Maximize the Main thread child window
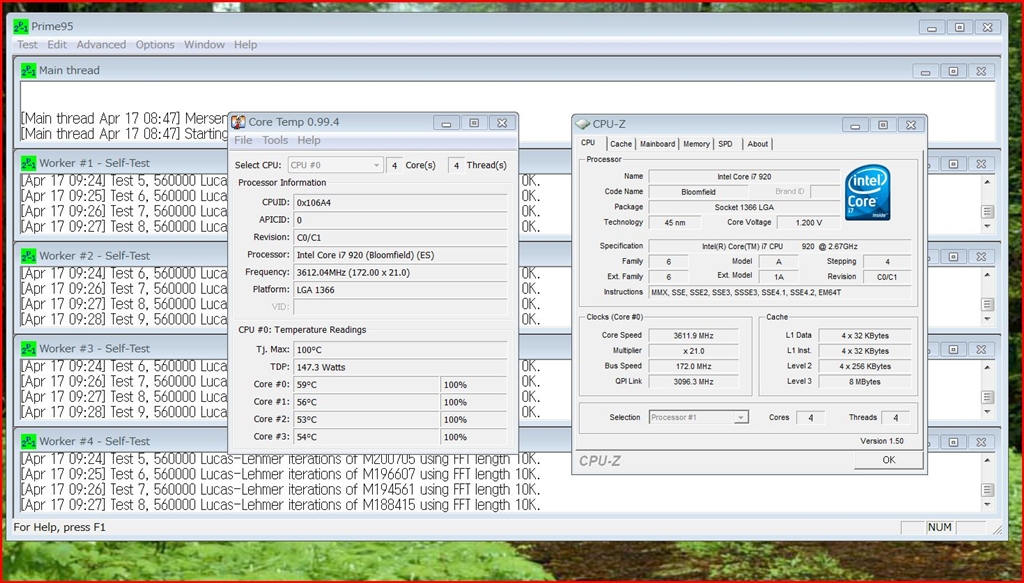Viewport: 1024px width, 583px height. point(953,71)
